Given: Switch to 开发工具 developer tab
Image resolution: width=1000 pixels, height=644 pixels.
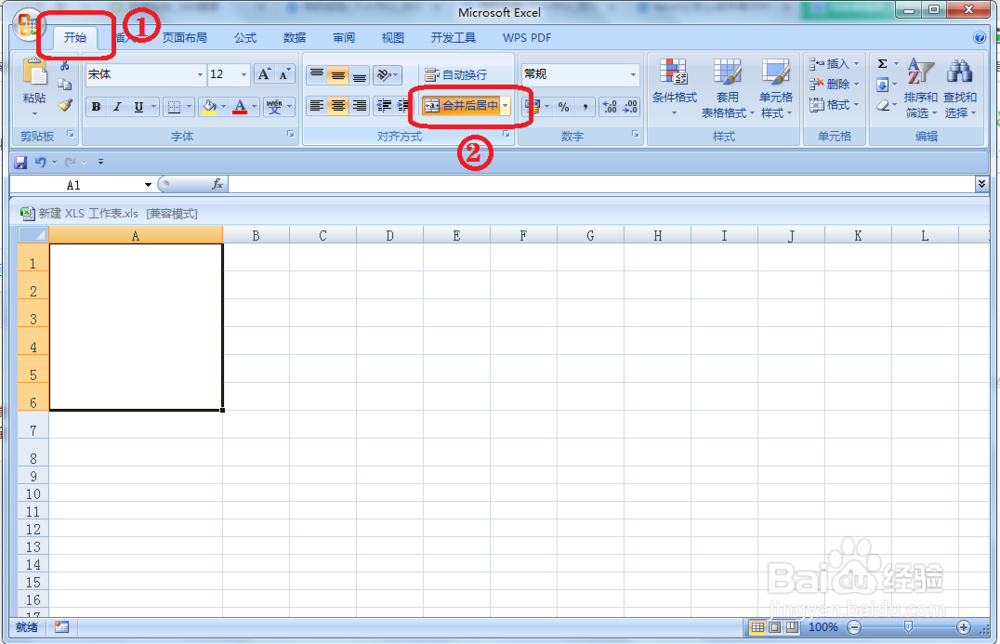Looking at the screenshot, I should pyautogui.click(x=453, y=38).
